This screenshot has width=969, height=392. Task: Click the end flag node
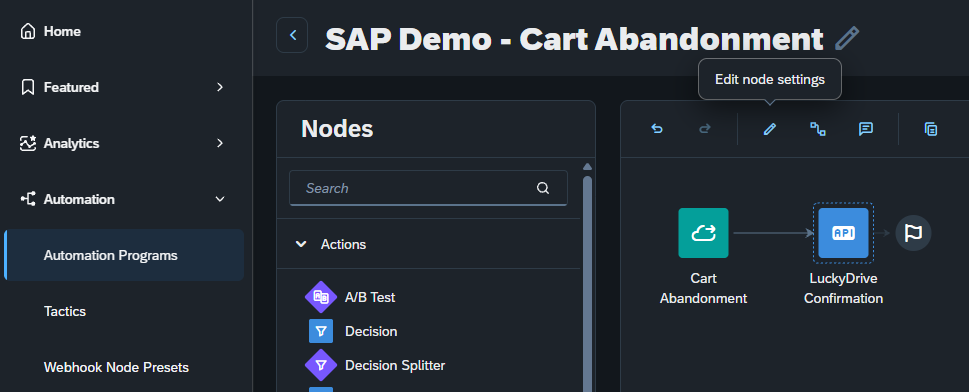click(x=913, y=233)
